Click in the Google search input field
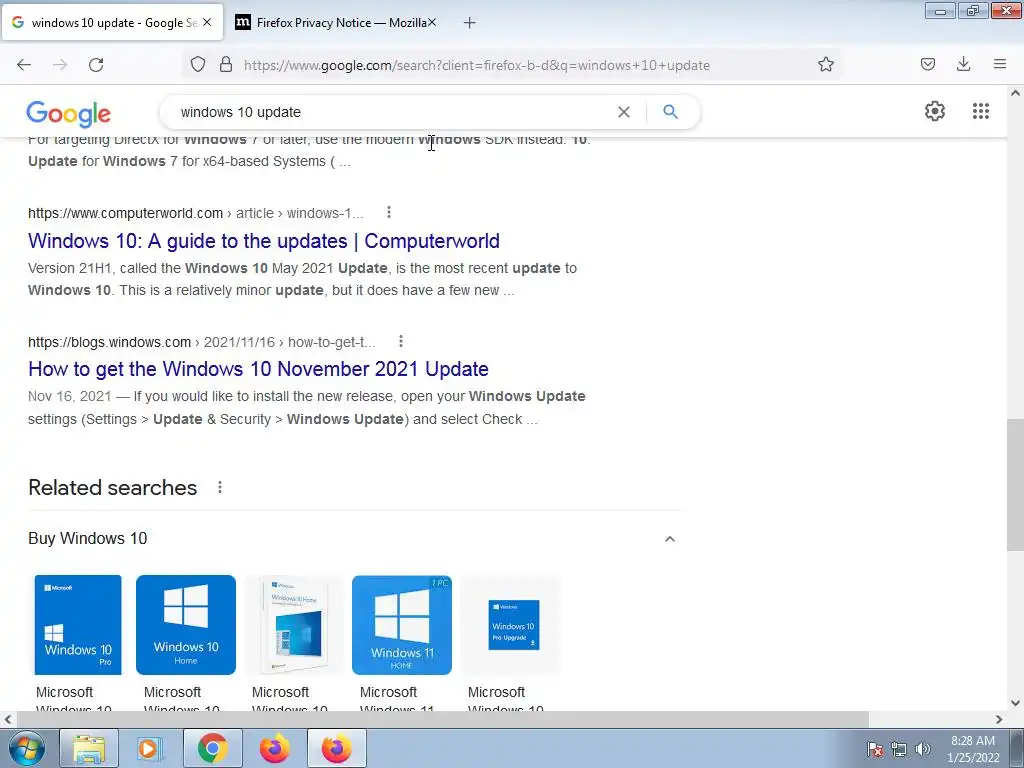 point(392,112)
